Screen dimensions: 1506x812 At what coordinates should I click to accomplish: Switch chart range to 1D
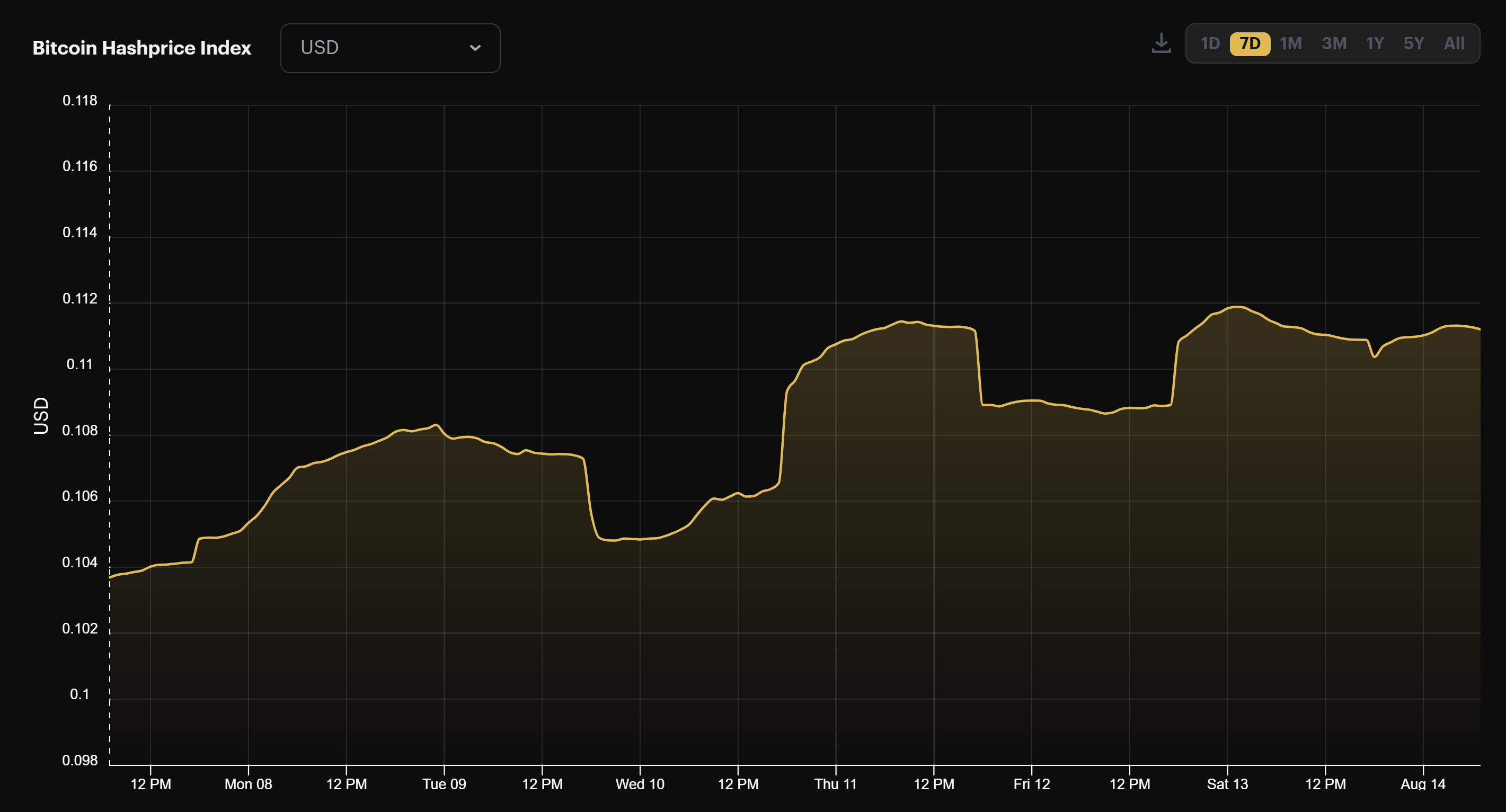[1210, 44]
